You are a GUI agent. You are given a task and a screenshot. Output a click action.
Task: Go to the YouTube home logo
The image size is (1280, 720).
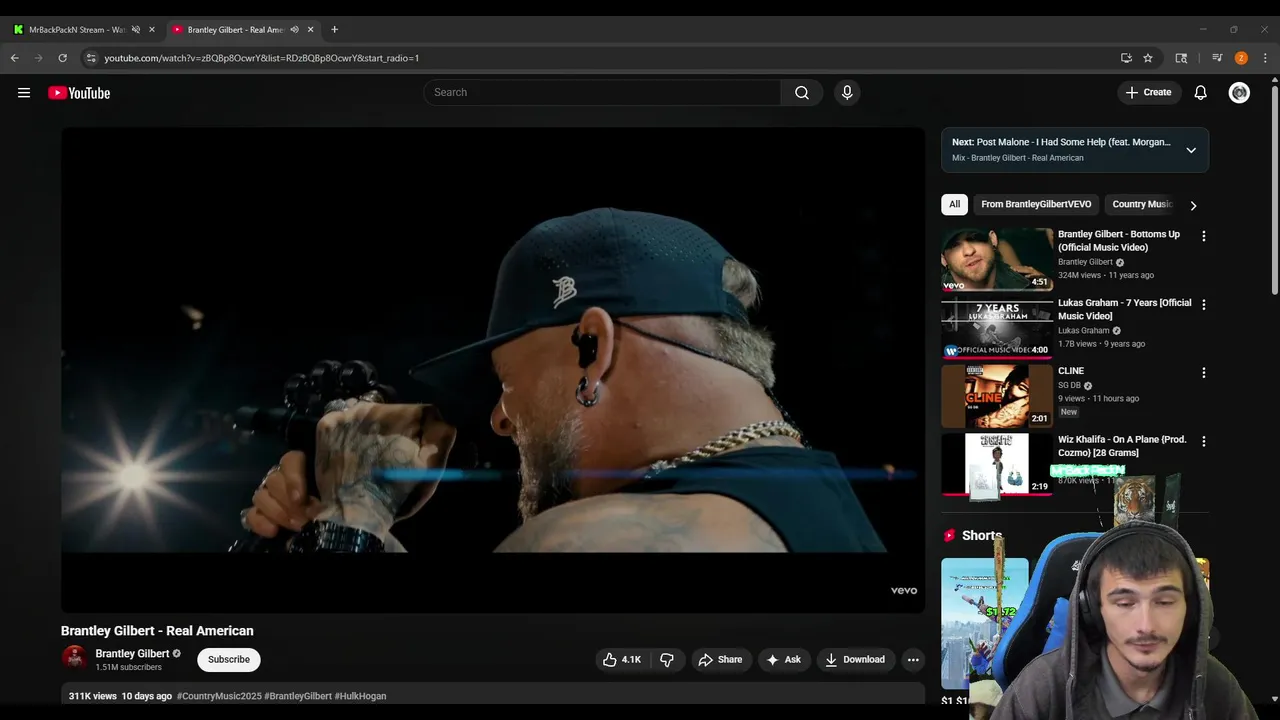[x=79, y=93]
